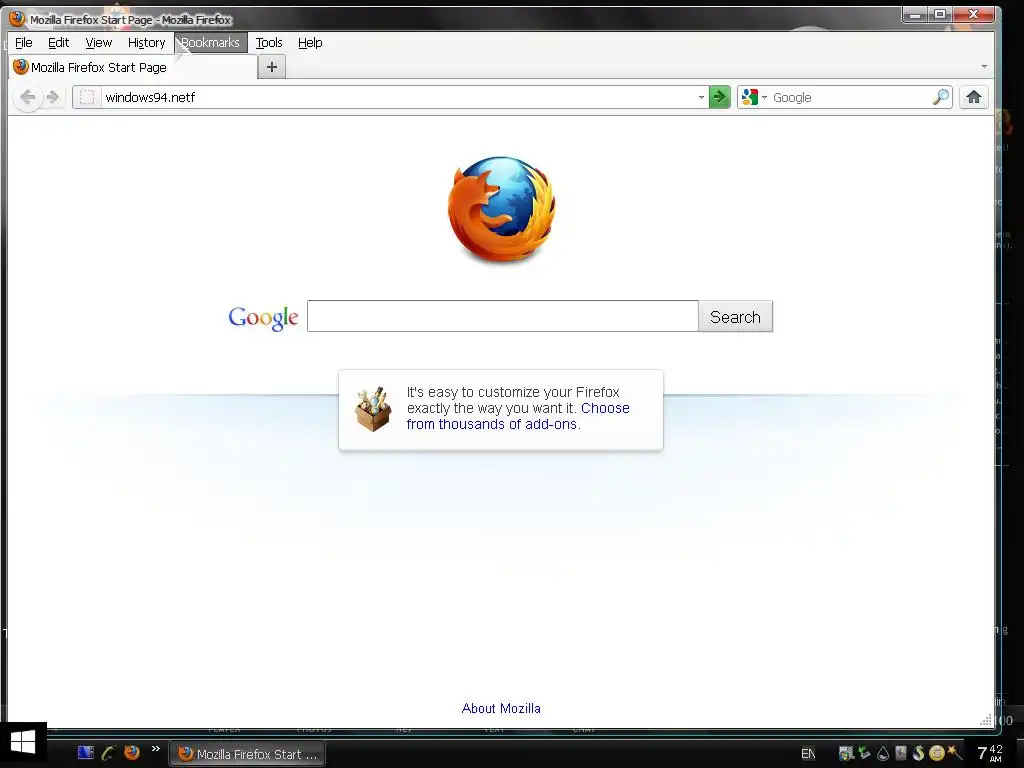Click the Search button next to Google field
Screen dimensions: 1024x768
(x=735, y=317)
